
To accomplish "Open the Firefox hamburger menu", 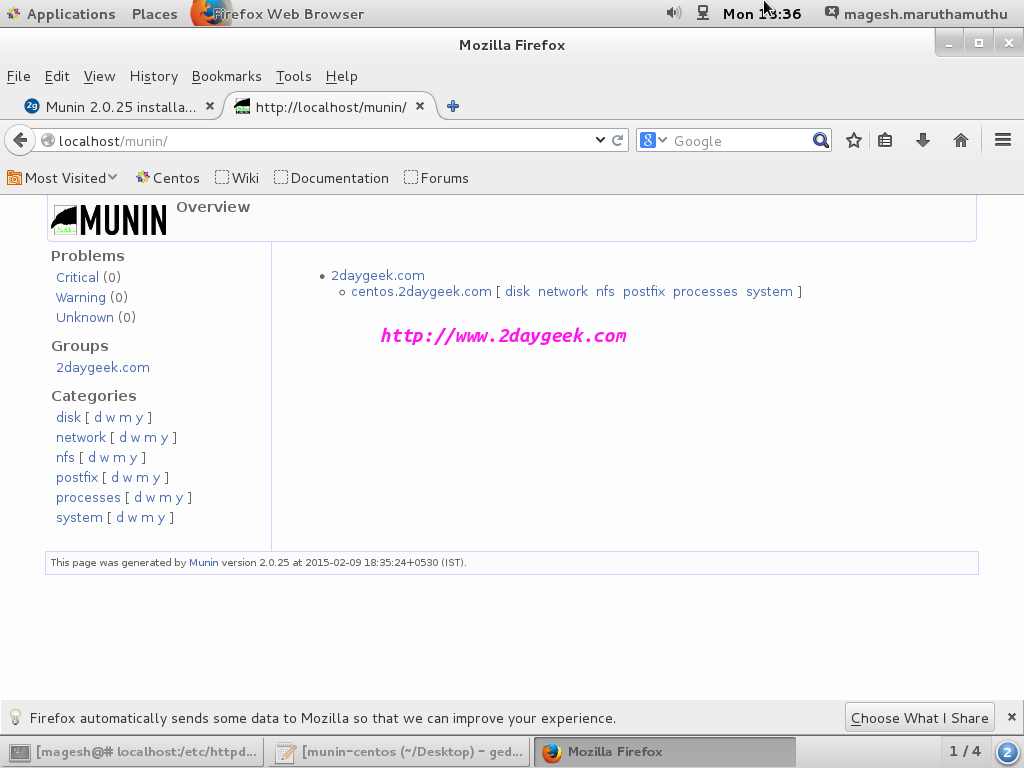I will 1003,140.
